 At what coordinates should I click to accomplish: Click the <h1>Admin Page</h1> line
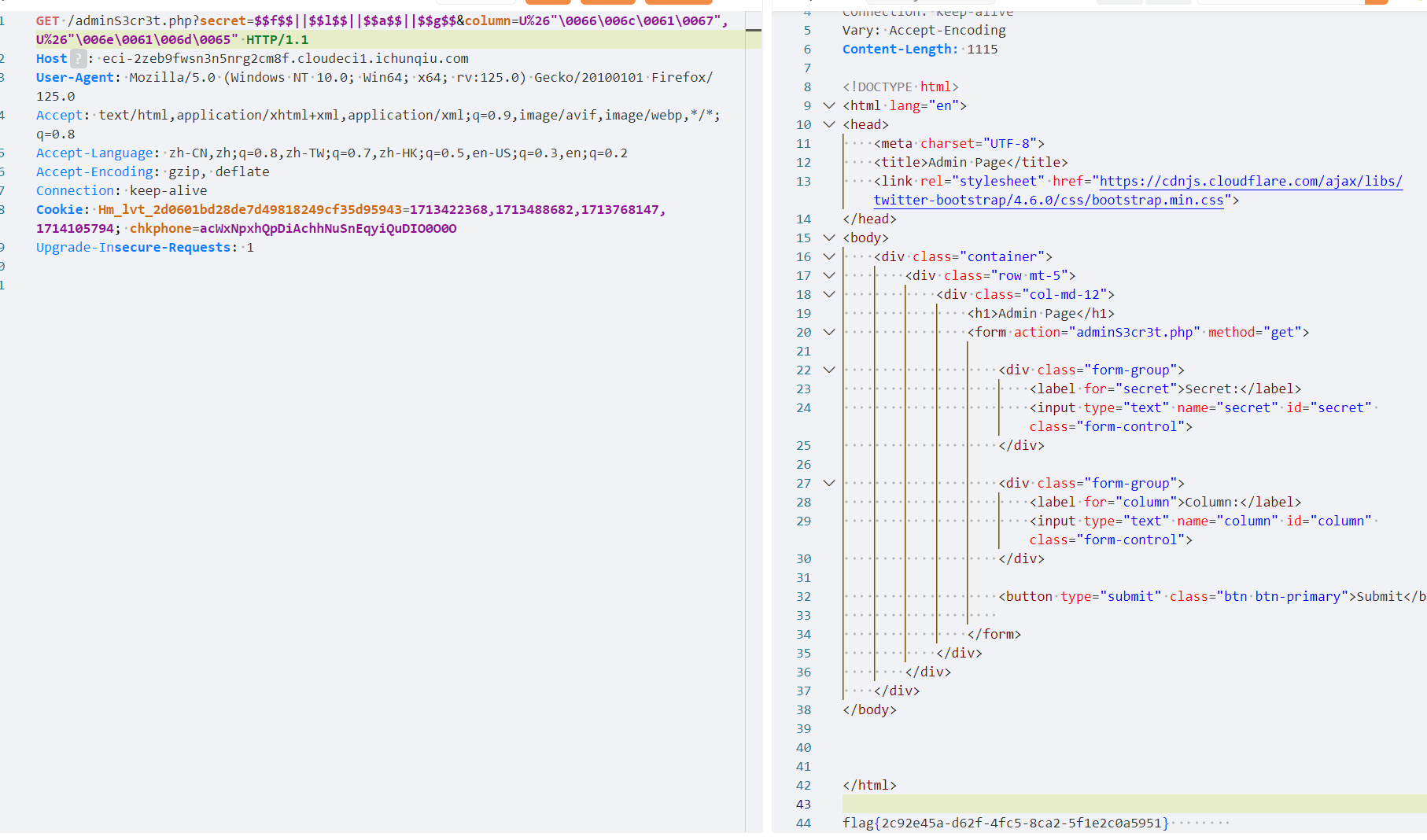(1041, 313)
